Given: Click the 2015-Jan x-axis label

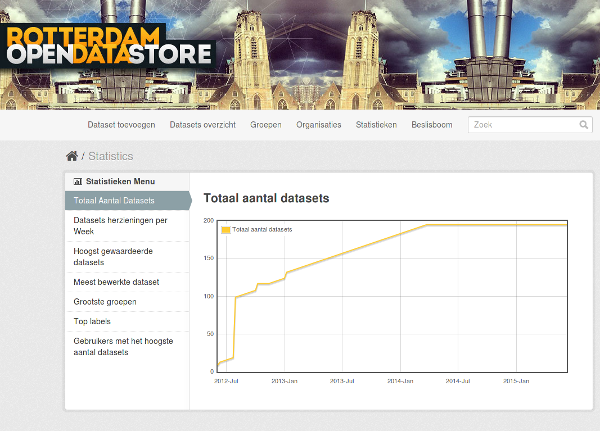Looking at the screenshot, I should (x=516, y=381).
